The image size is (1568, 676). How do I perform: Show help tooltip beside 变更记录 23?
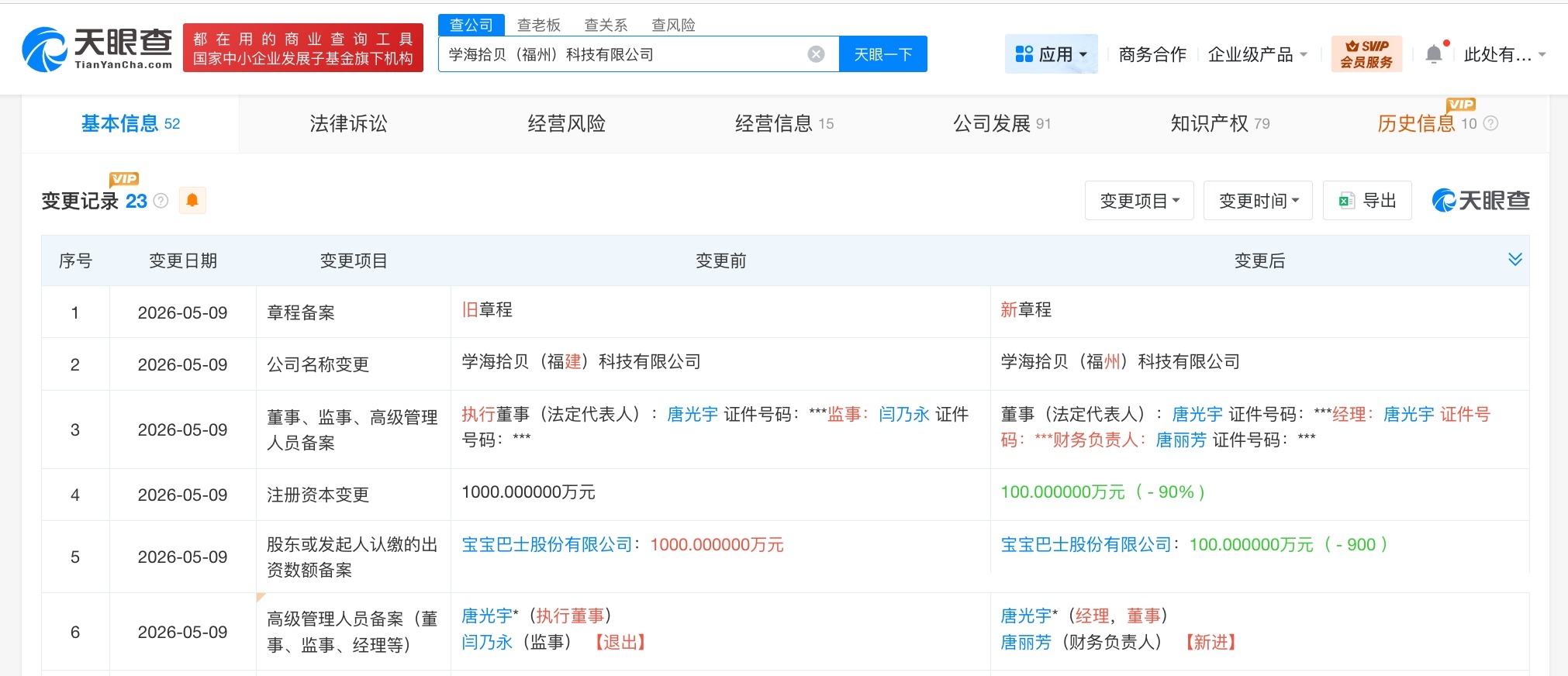[x=161, y=201]
